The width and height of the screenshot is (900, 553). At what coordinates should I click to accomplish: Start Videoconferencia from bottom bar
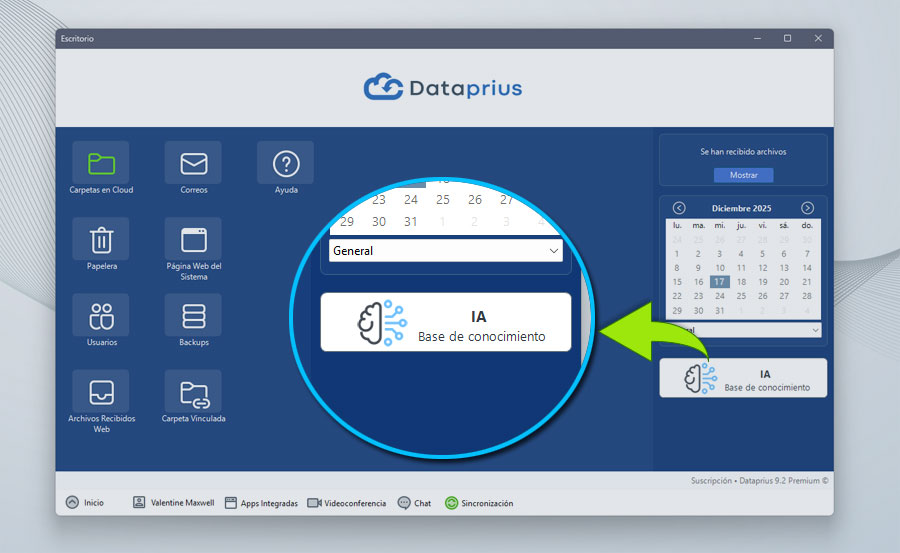click(x=346, y=503)
